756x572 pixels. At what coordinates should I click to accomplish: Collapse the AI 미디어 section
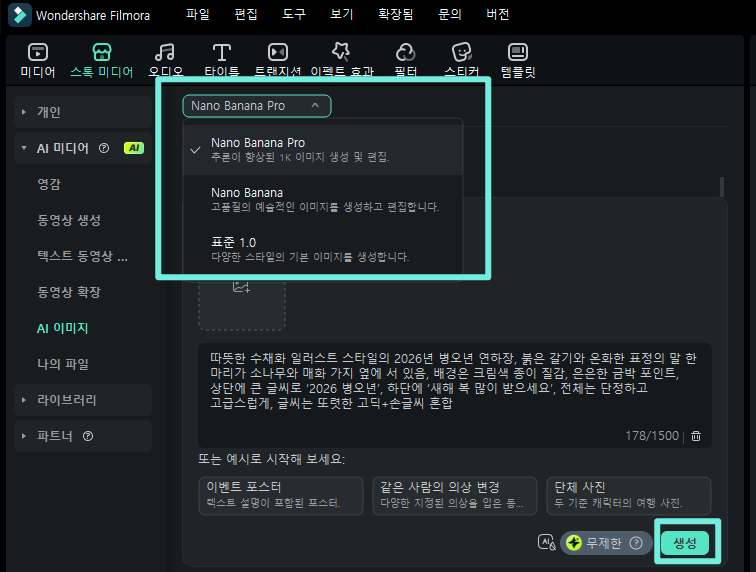pyautogui.click(x=83, y=148)
